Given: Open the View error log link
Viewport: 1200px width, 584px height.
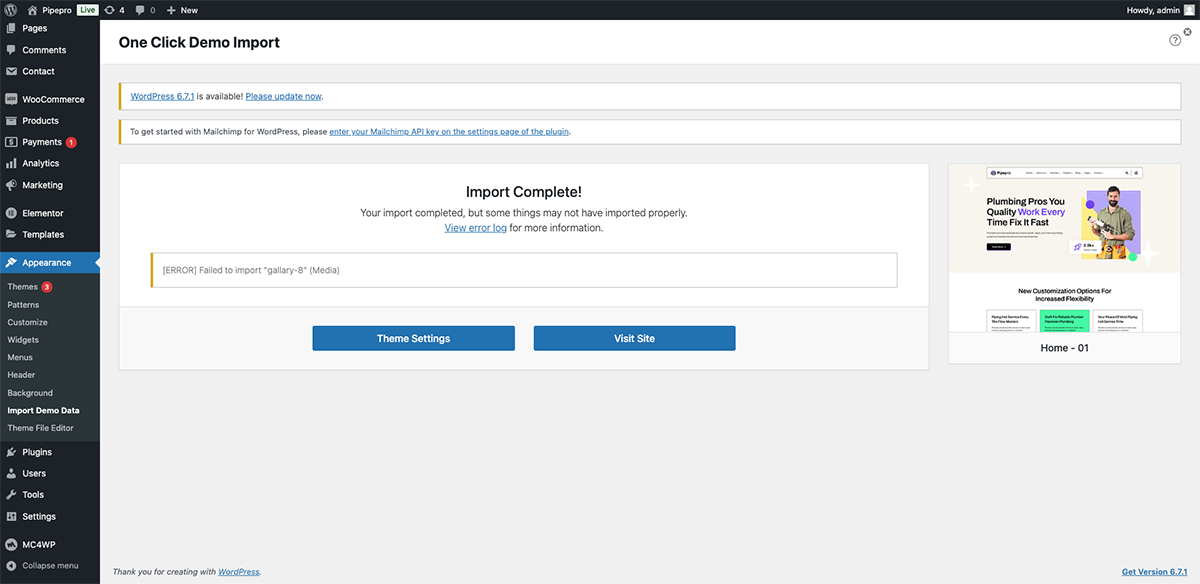Looking at the screenshot, I should pyautogui.click(x=475, y=228).
